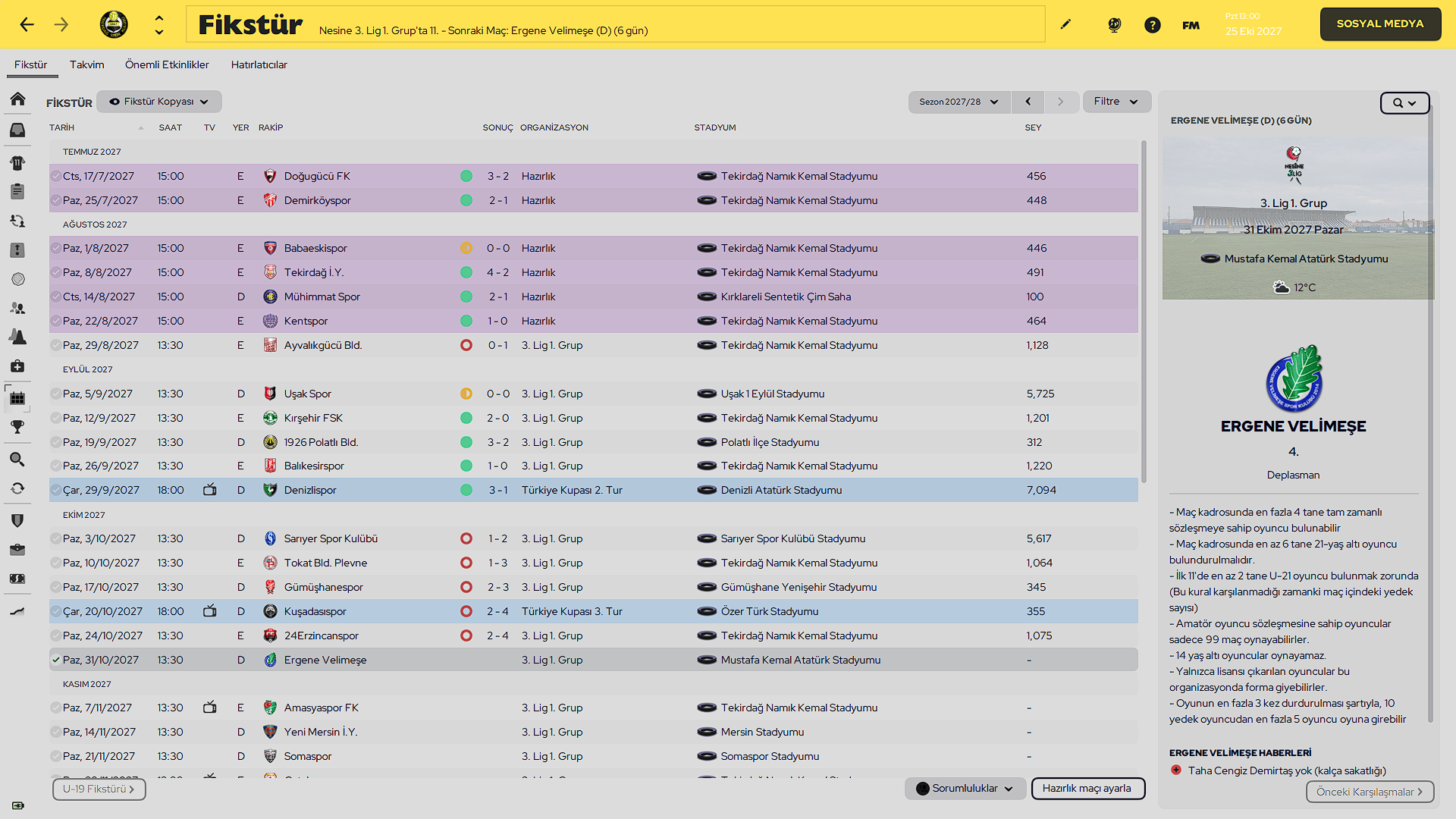Toggle the checkmark for Yeni Mersin İ.Y. fixture
The height and width of the screenshot is (819, 1456).
point(56,732)
